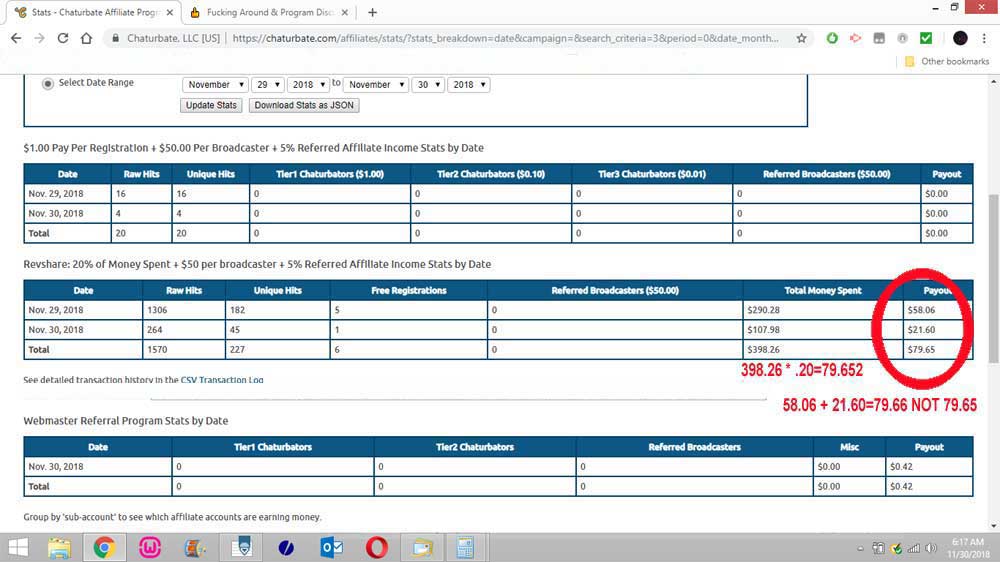This screenshot has width=1000, height=562.
Task: Open start month dropdown showing November
Action: [x=215, y=84]
